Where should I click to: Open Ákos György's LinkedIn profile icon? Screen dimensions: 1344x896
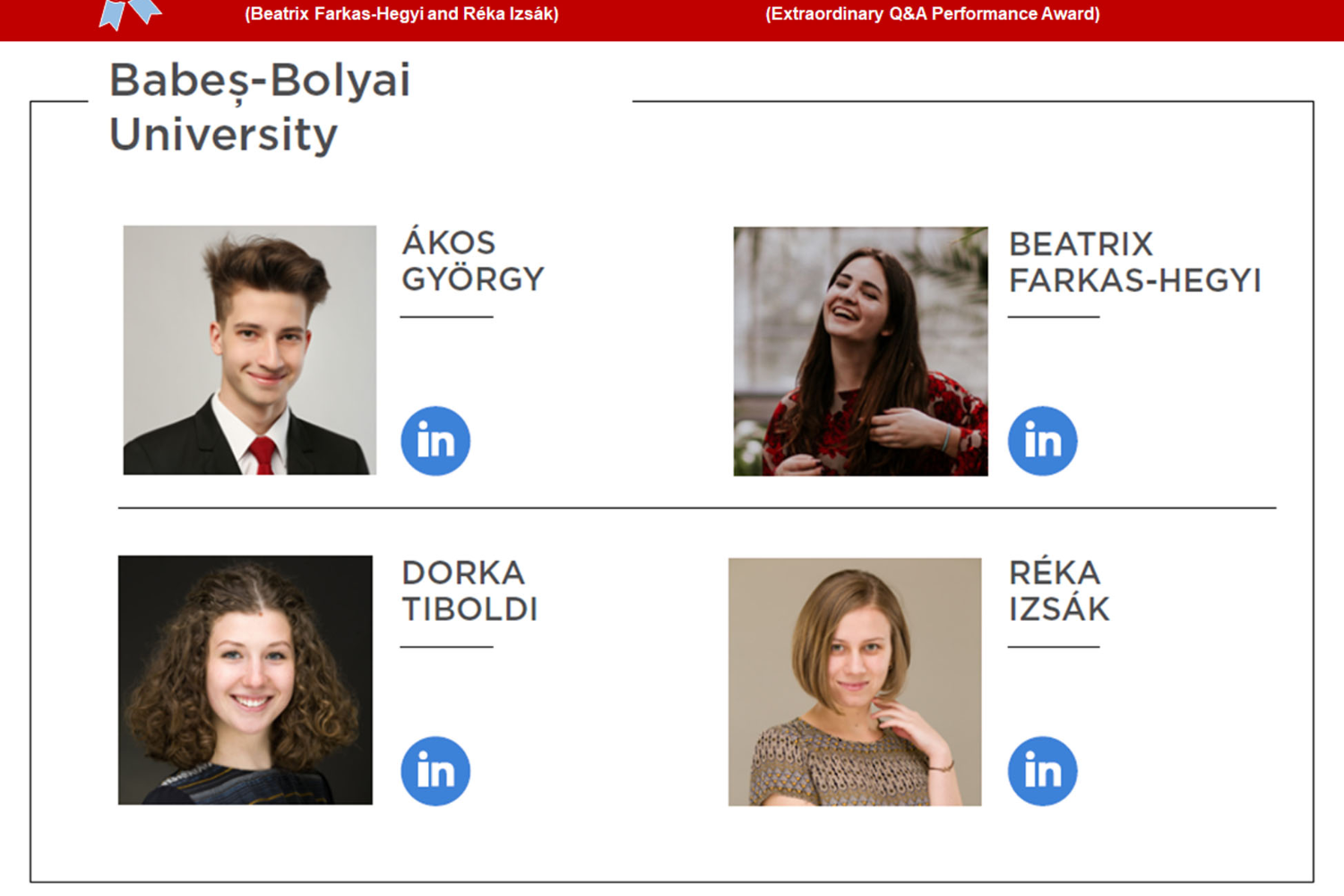tap(435, 441)
